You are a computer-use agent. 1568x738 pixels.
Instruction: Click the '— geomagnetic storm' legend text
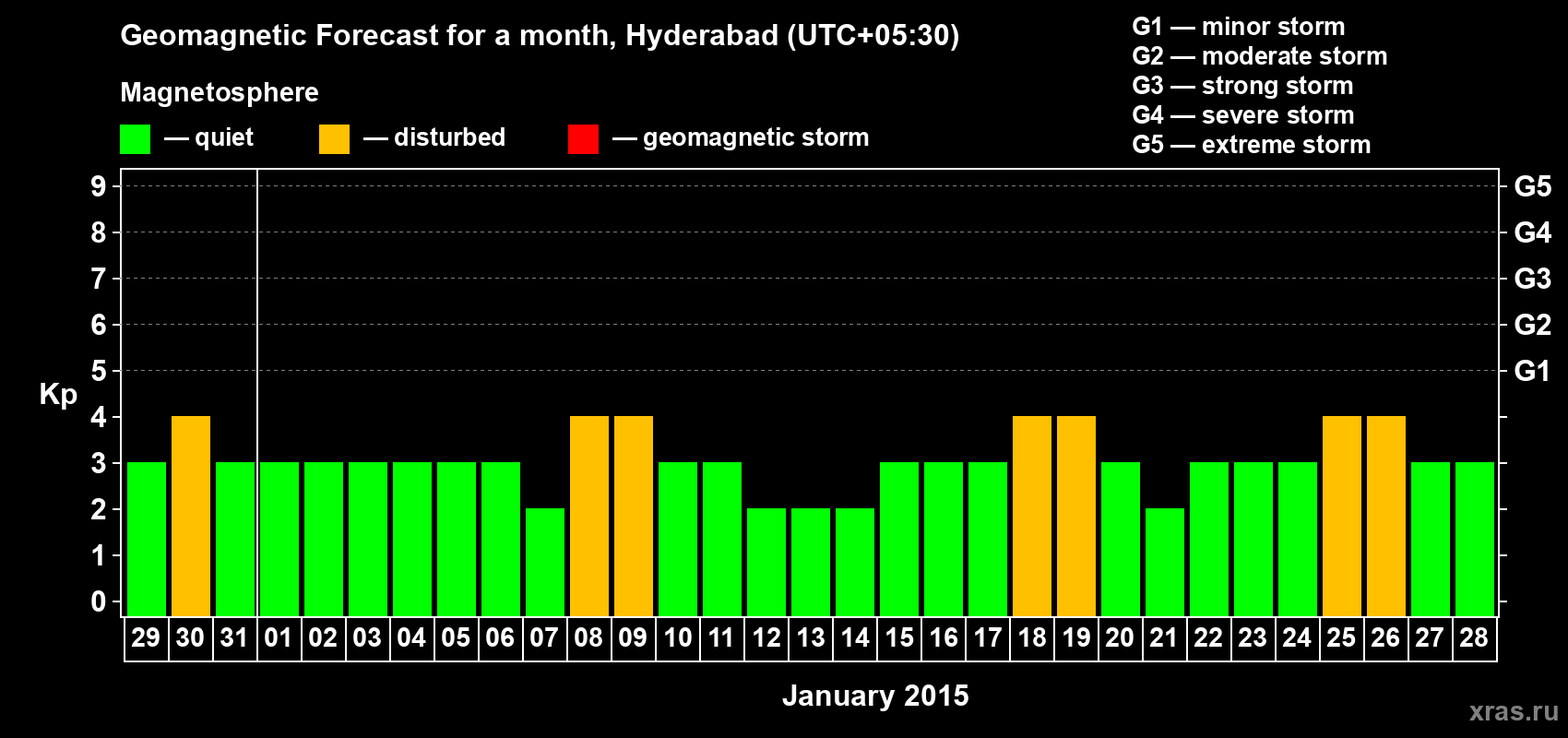click(741, 138)
